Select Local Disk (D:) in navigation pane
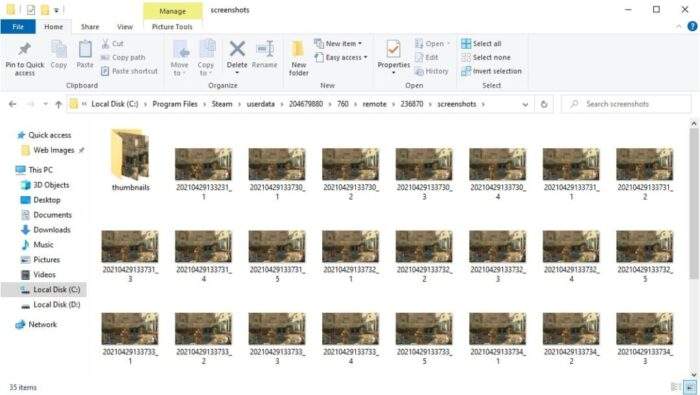The height and width of the screenshot is (395, 700). click(50, 305)
